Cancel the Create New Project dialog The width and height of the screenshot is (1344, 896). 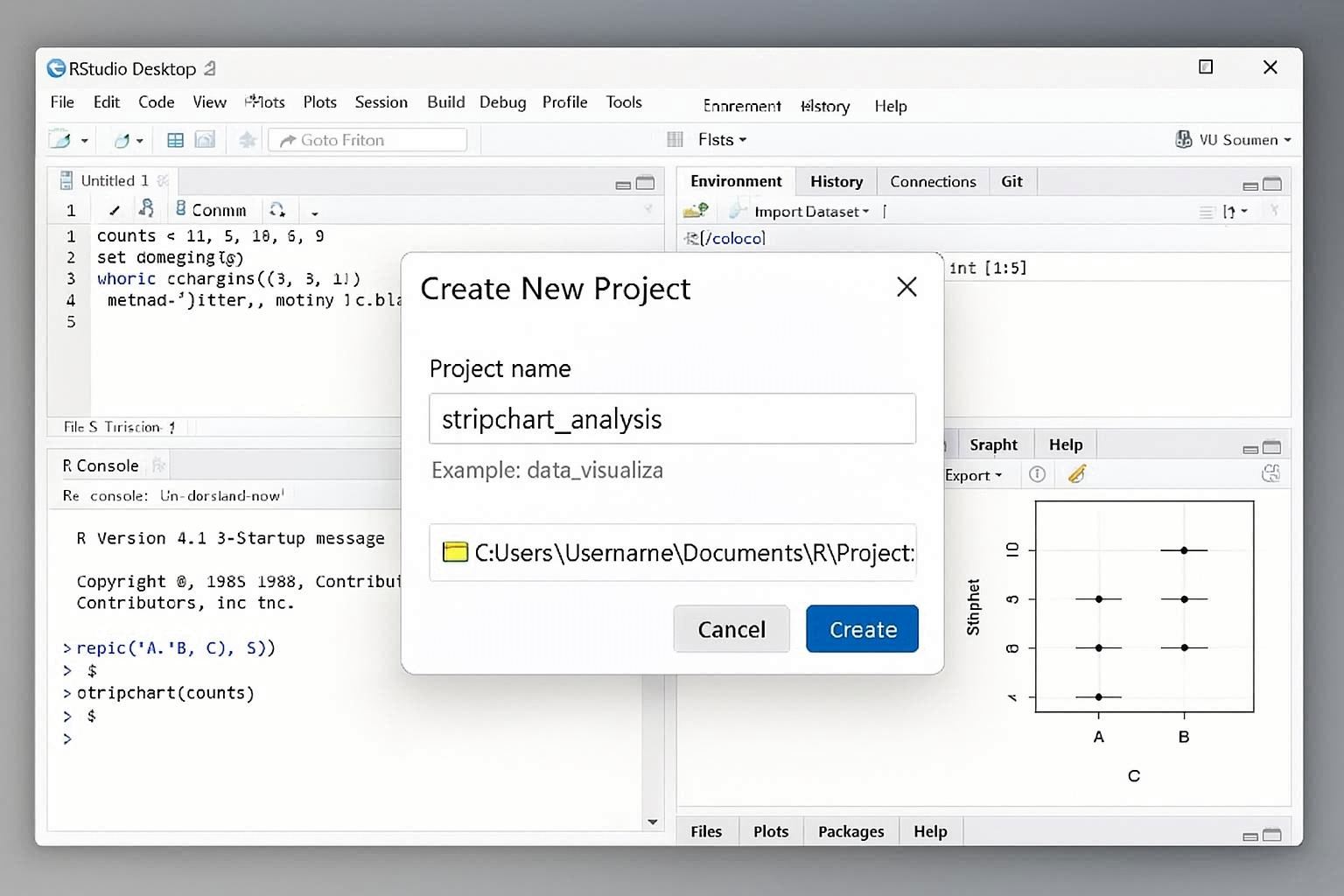tap(731, 629)
